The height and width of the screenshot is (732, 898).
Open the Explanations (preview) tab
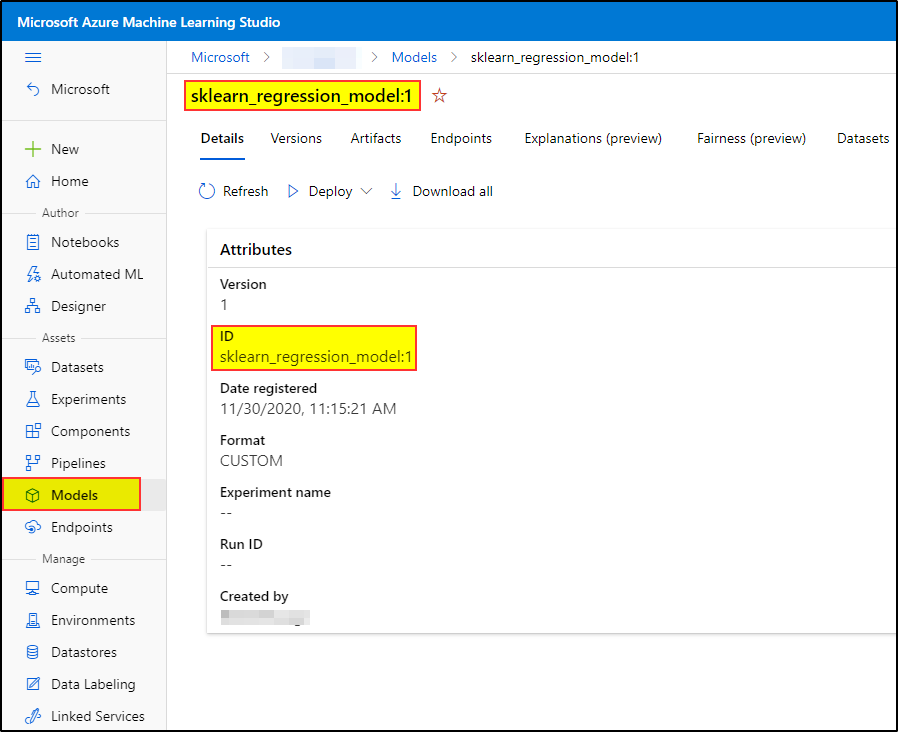593,139
